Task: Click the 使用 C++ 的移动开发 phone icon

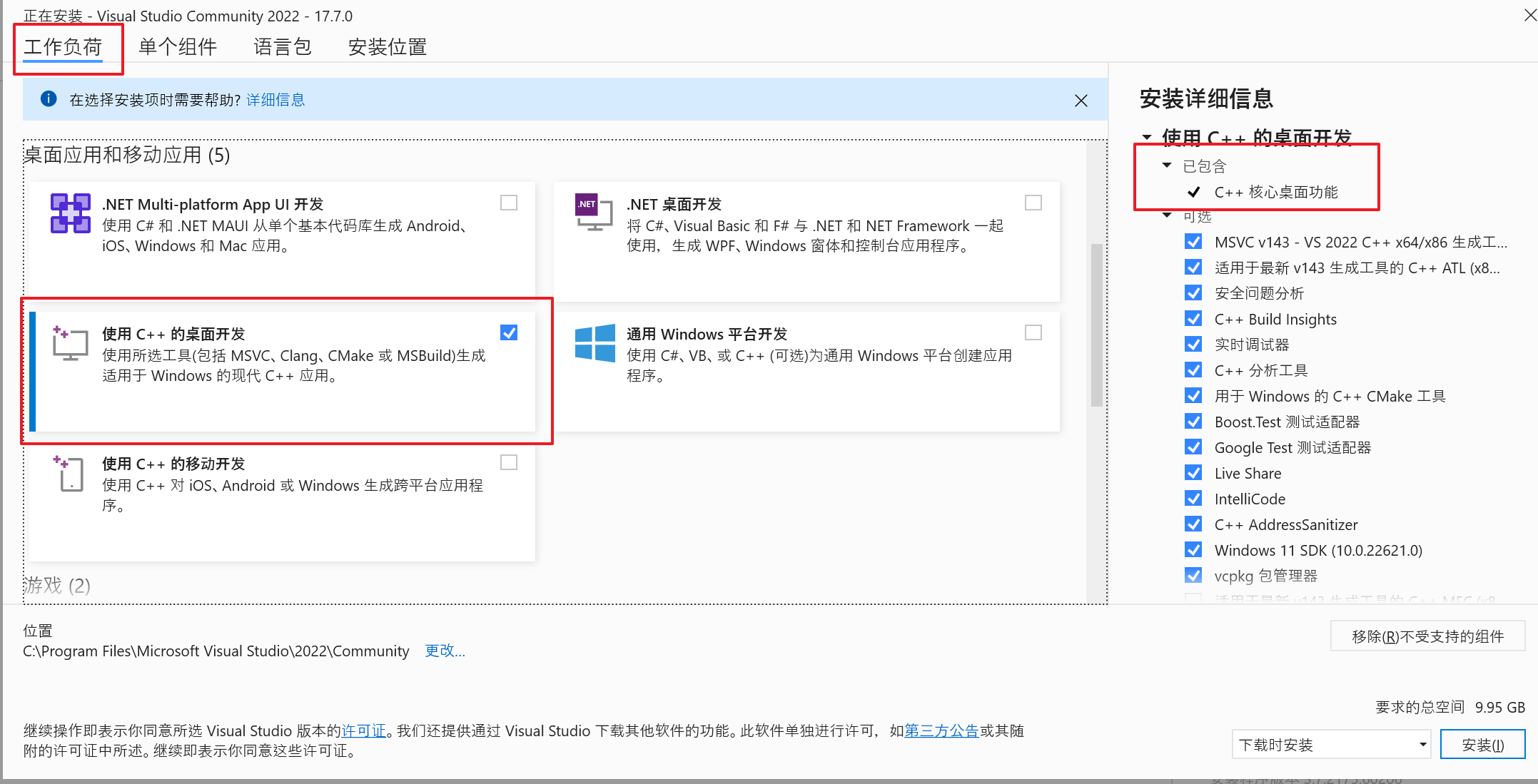Action: pyautogui.click(x=70, y=474)
